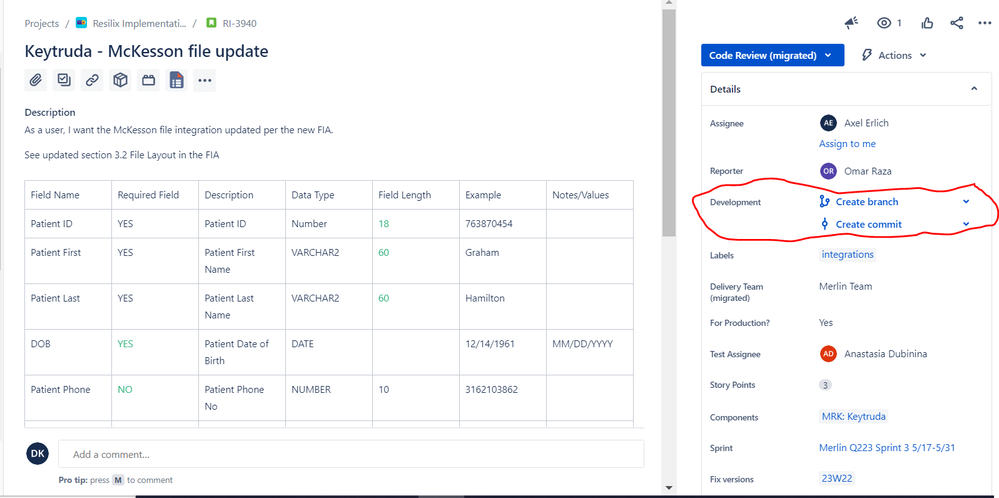Click Resilix project avatar icon
Image resolution: width=999 pixels, height=498 pixels.
pos(81,23)
